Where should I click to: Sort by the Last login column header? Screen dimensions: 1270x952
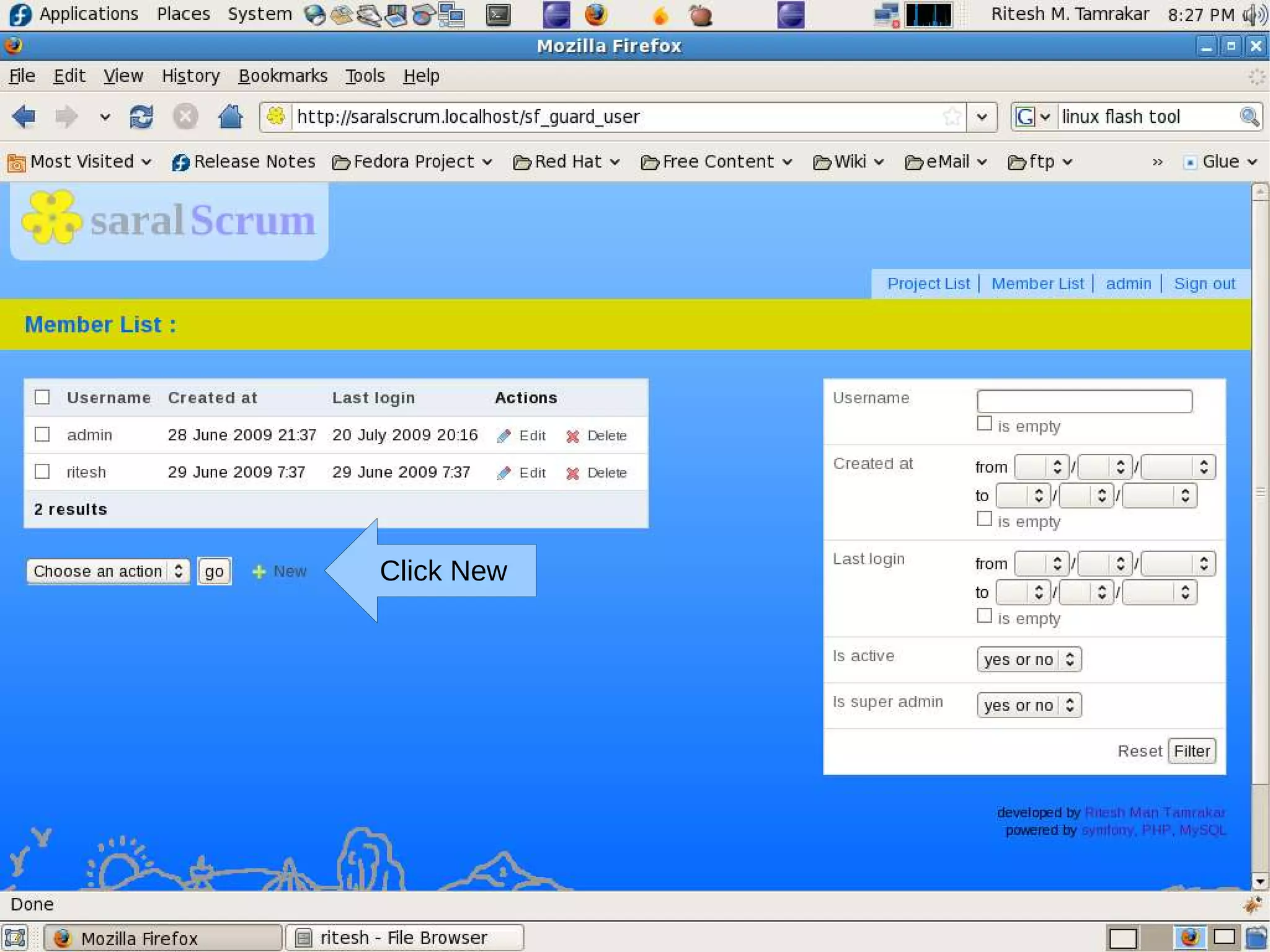click(373, 398)
